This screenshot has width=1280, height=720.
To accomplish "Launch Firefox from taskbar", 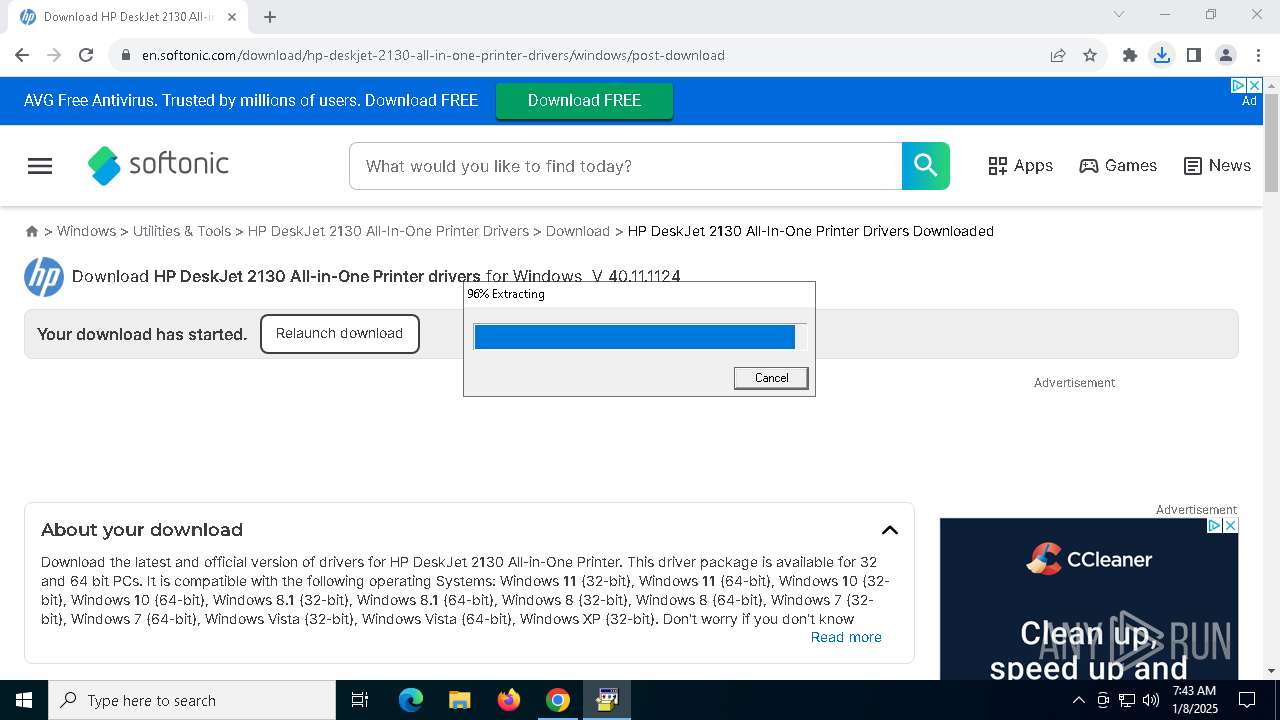I will pyautogui.click(x=509, y=700).
